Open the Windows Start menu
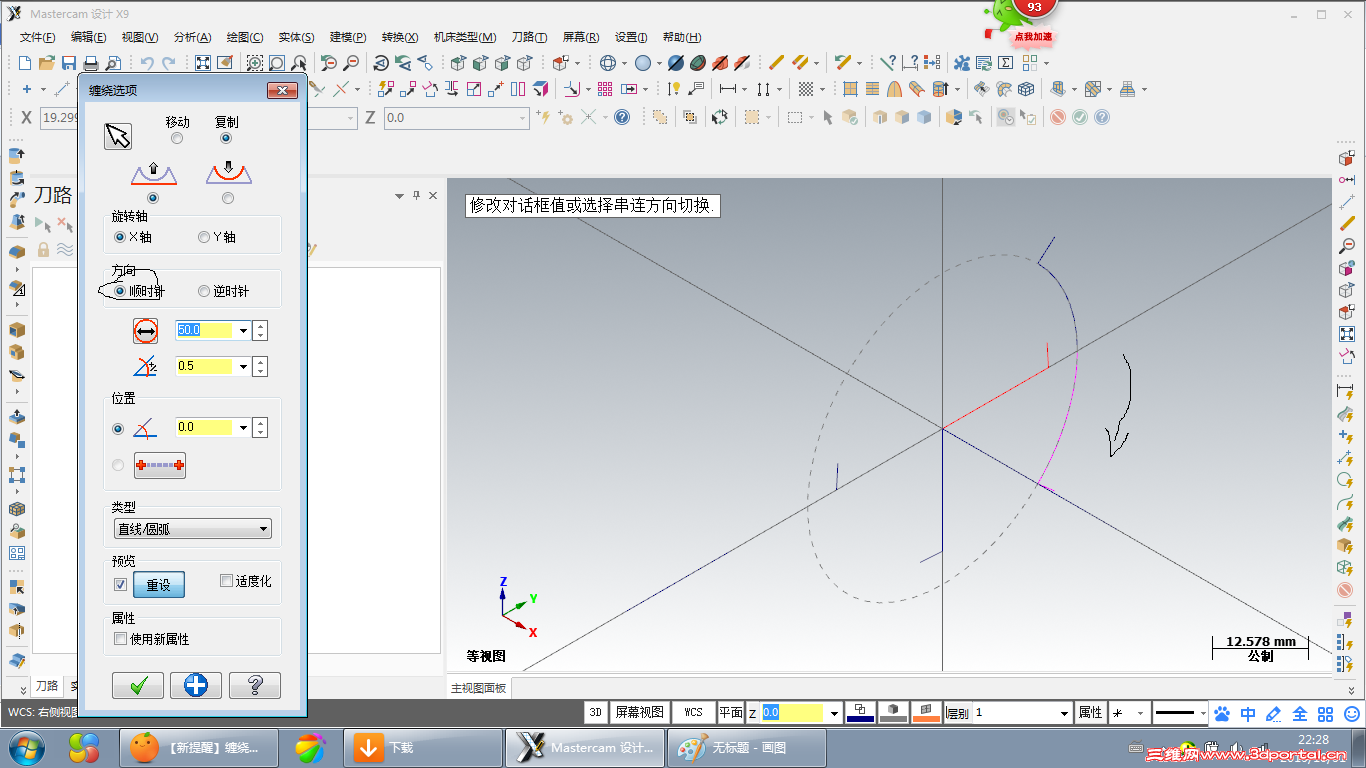 27,747
